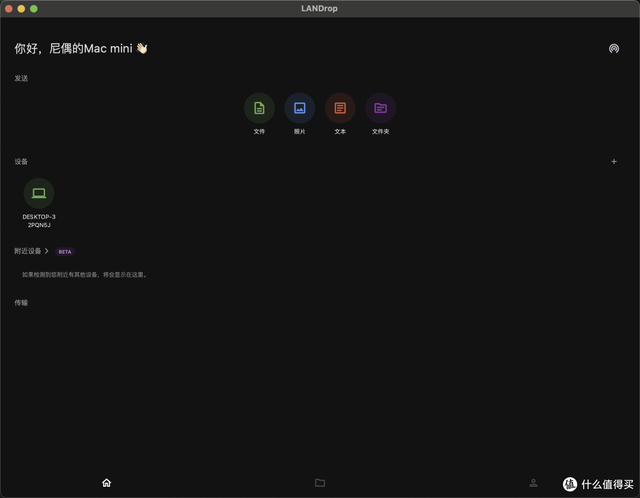
Task: Select the DESKTOP-3 2FQN5J laptop icon
Action: tap(39, 193)
